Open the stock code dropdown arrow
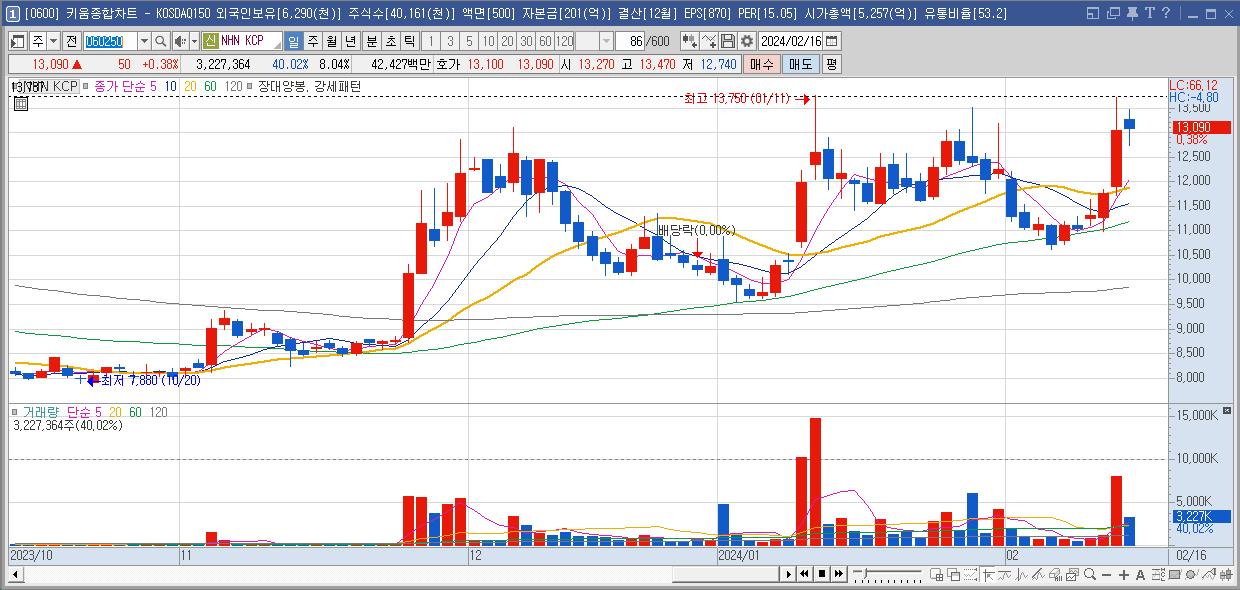Image resolution: width=1240 pixels, height=590 pixels. [144, 41]
